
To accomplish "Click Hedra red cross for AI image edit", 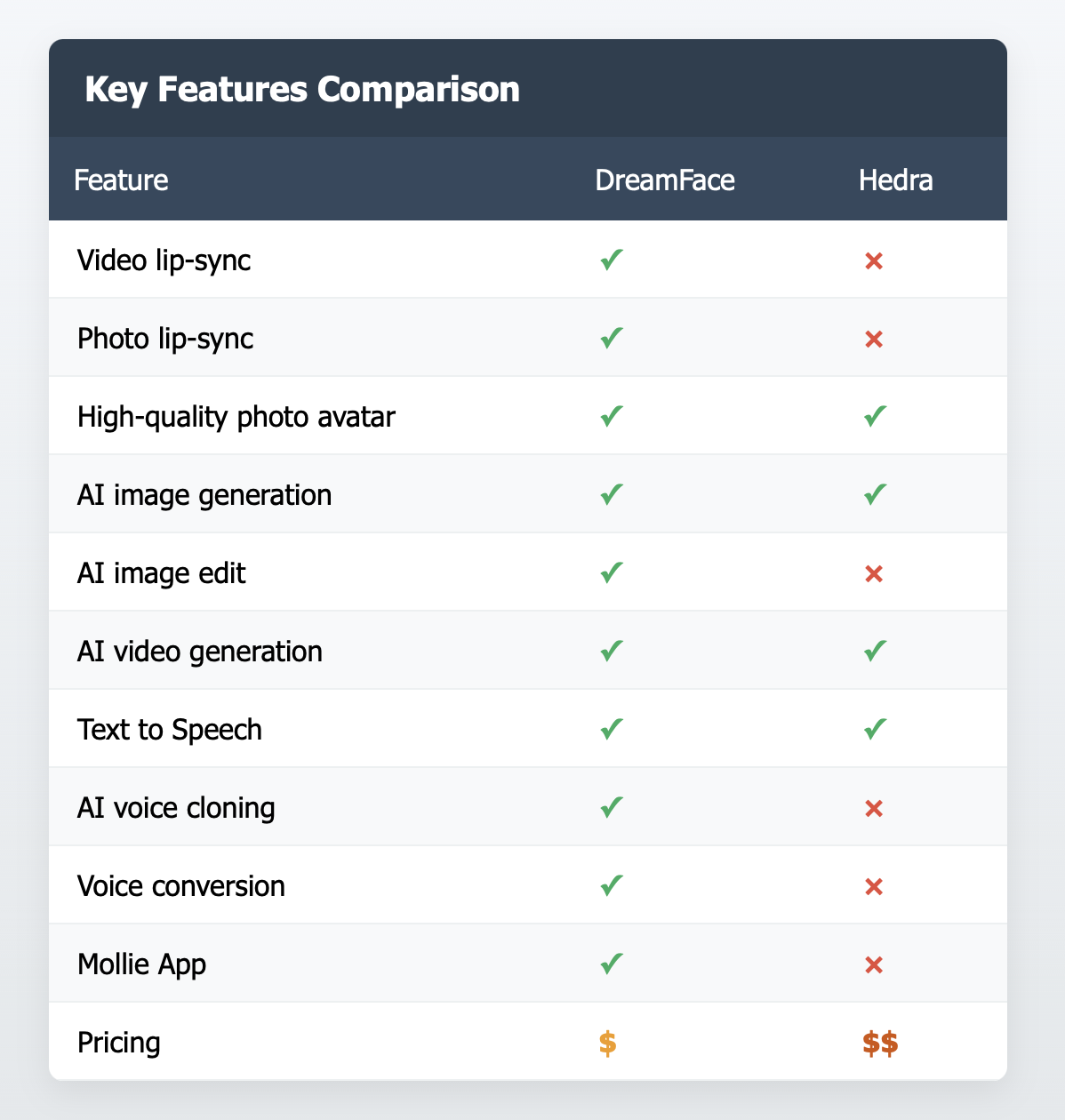I will coord(874,574).
